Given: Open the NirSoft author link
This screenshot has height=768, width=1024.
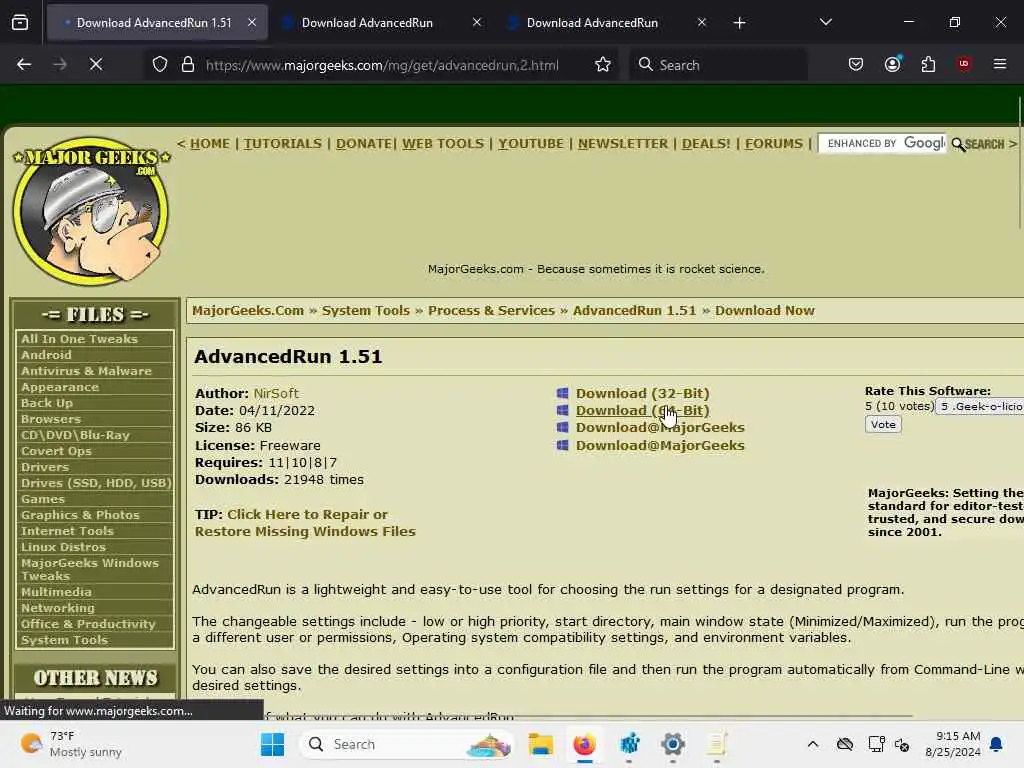Looking at the screenshot, I should pyautogui.click(x=276, y=393).
